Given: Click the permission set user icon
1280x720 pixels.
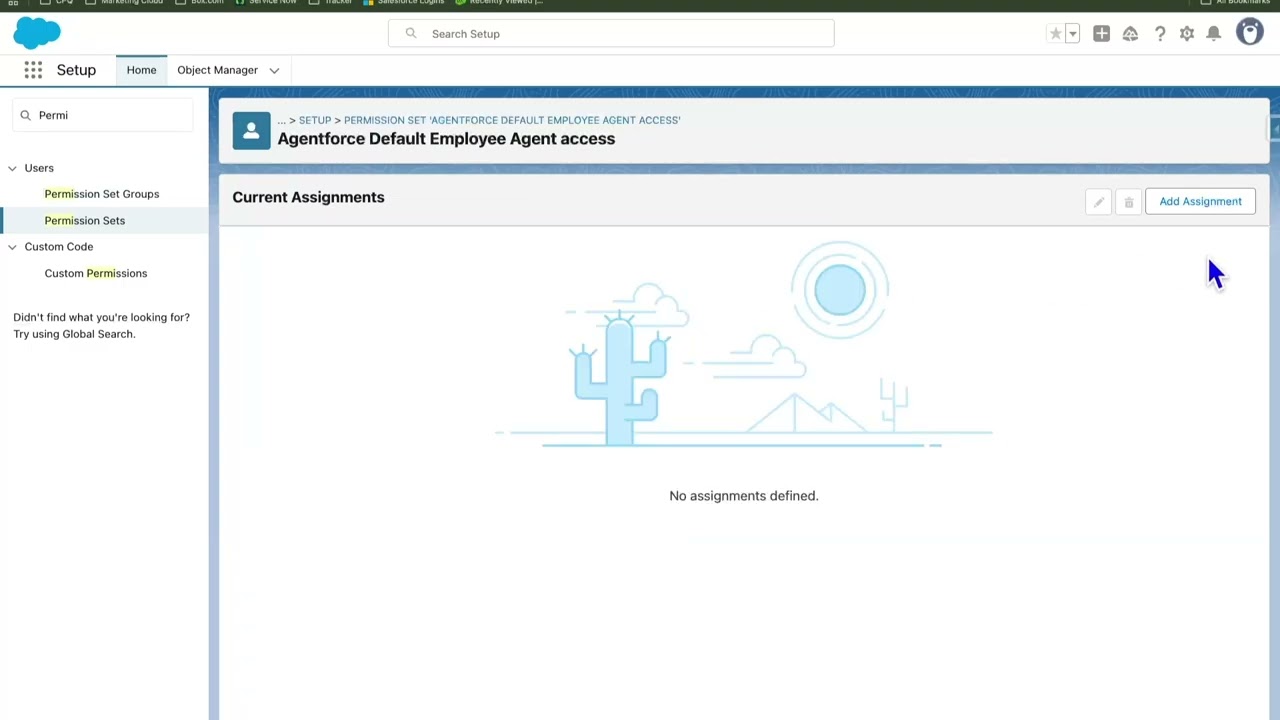Looking at the screenshot, I should point(251,130).
